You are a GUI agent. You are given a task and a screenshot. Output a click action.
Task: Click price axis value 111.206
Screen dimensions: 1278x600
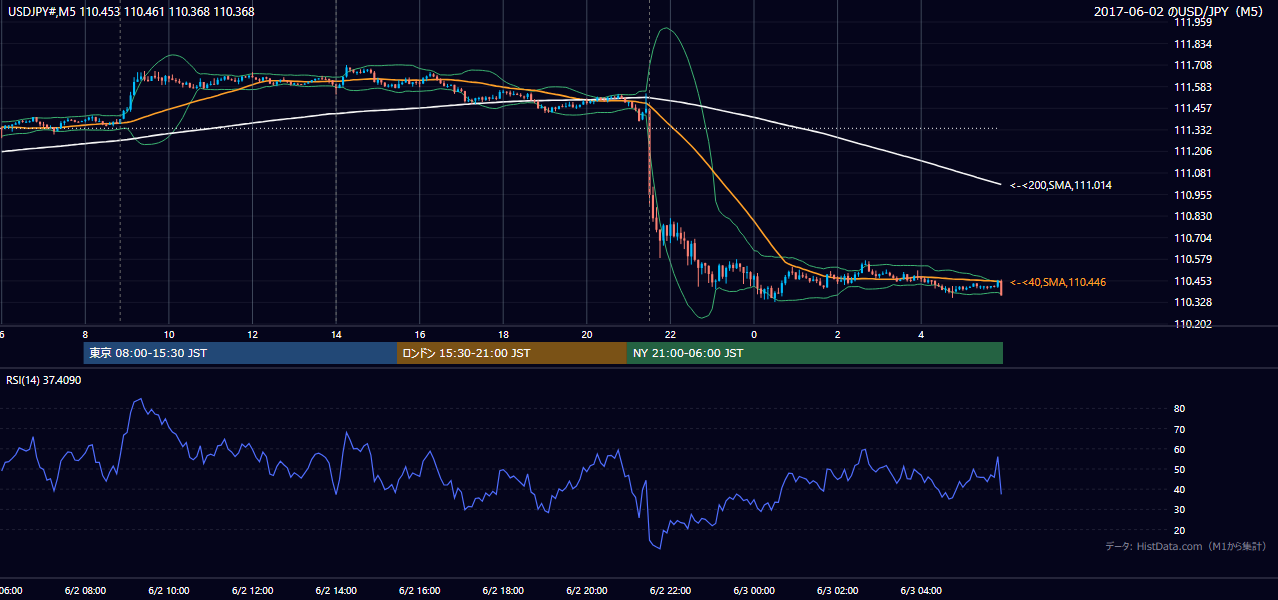click(x=1192, y=151)
